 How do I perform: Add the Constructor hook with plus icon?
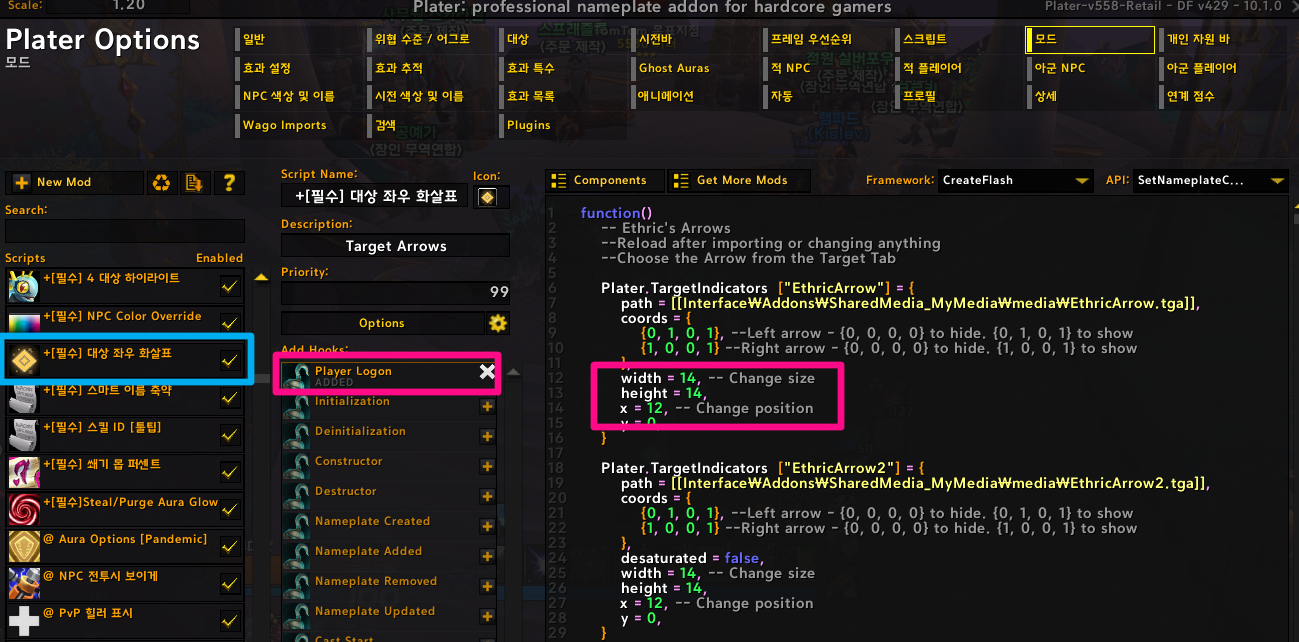coord(487,466)
